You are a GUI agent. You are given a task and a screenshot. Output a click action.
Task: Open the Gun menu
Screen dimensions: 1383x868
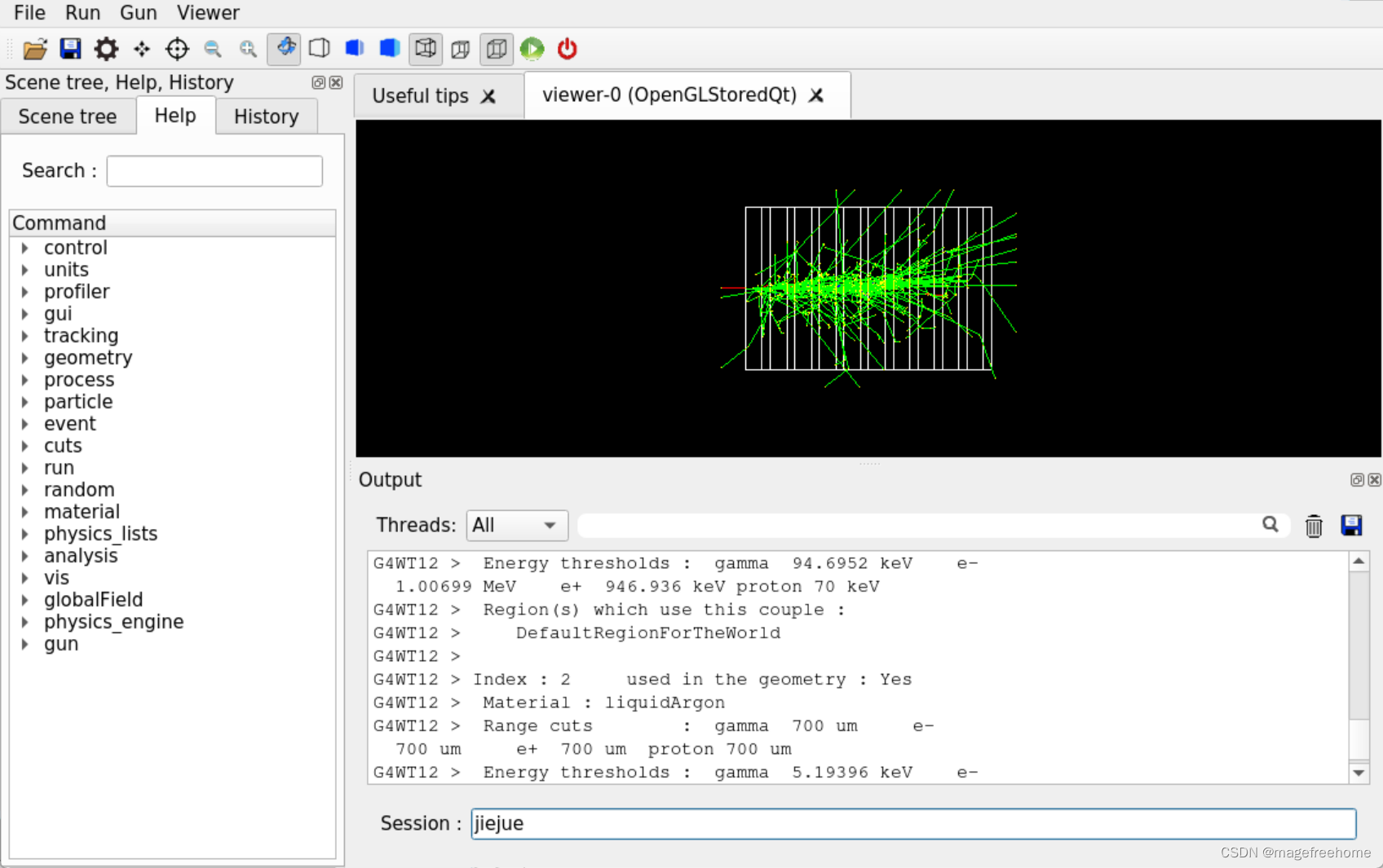[x=139, y=13]
